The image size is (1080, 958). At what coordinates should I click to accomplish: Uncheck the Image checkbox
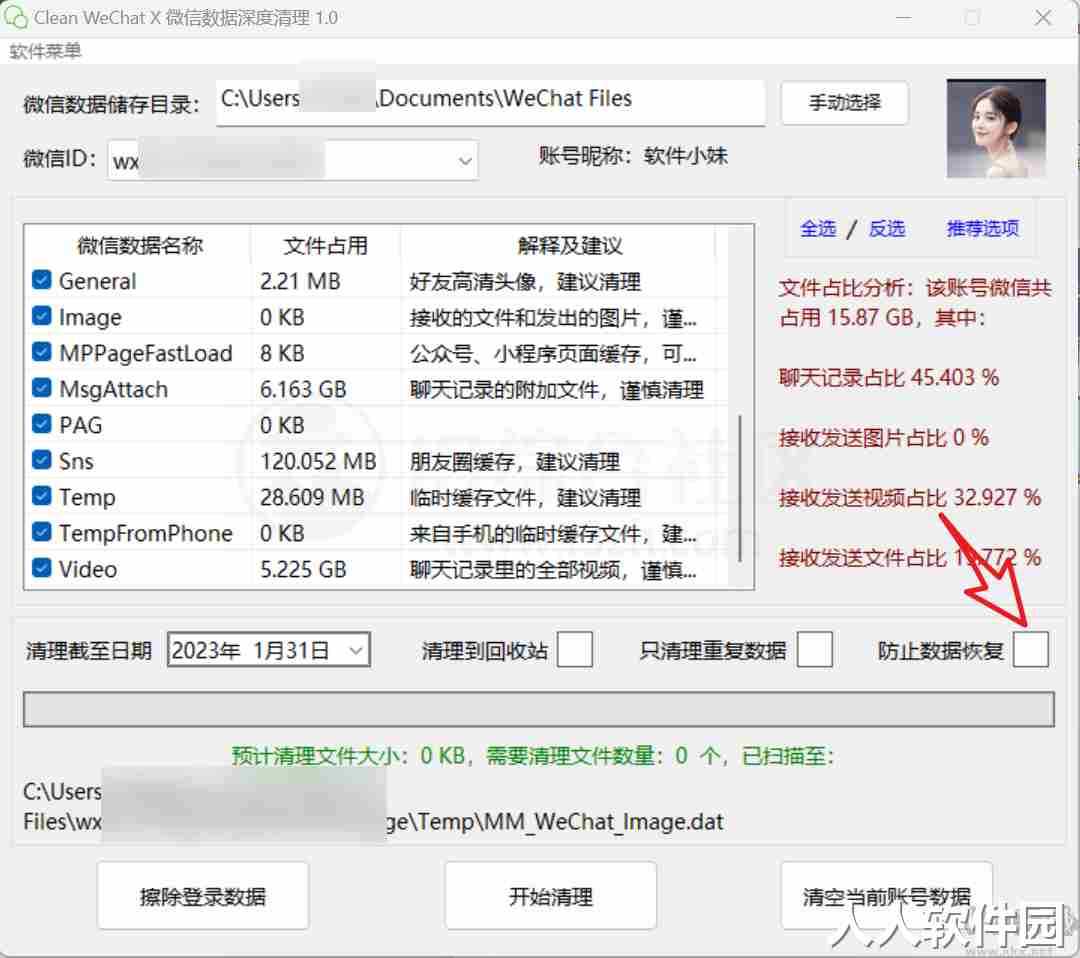(x=42, y=315)
